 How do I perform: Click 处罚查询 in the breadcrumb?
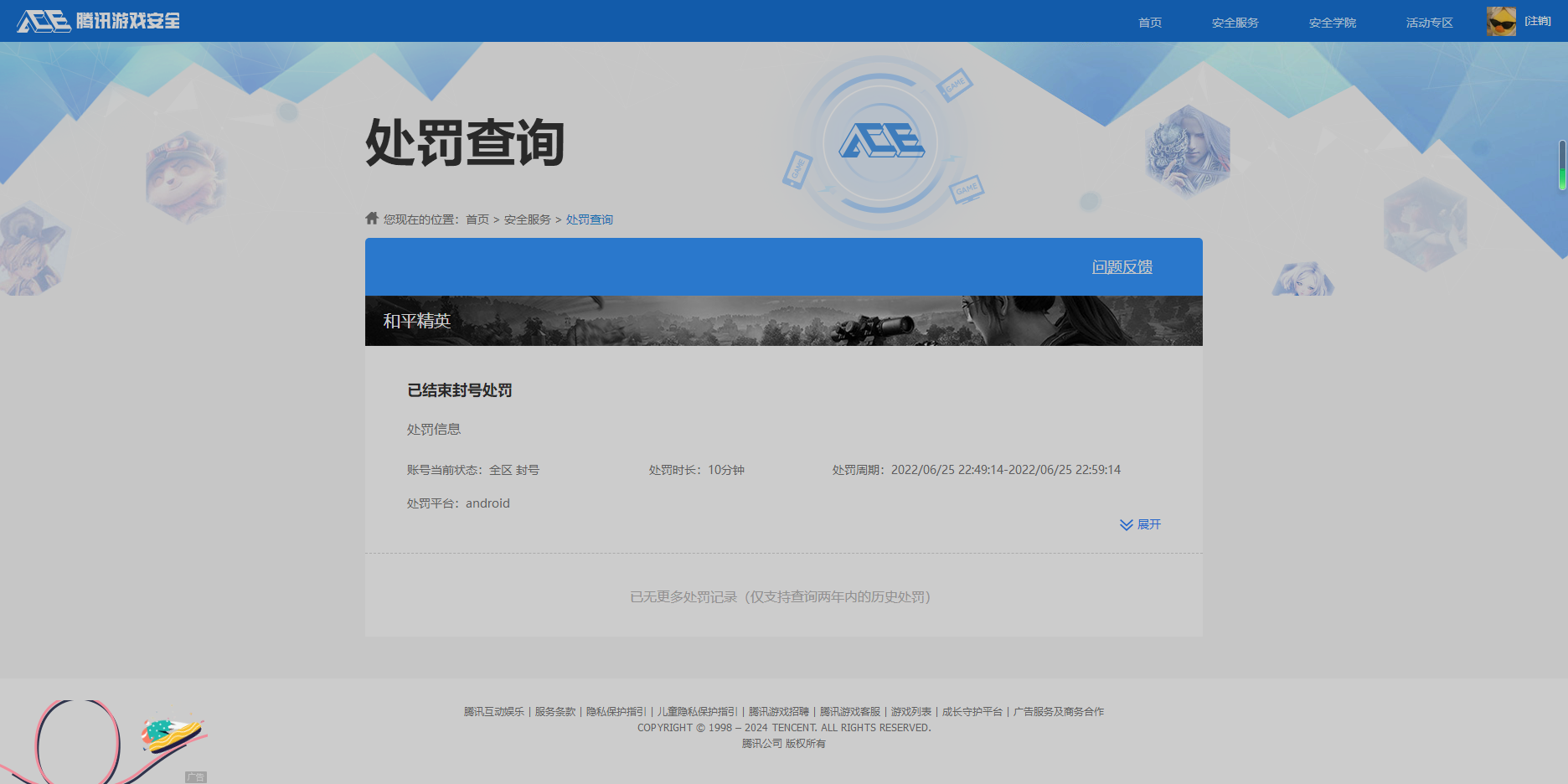click(590, 219)
